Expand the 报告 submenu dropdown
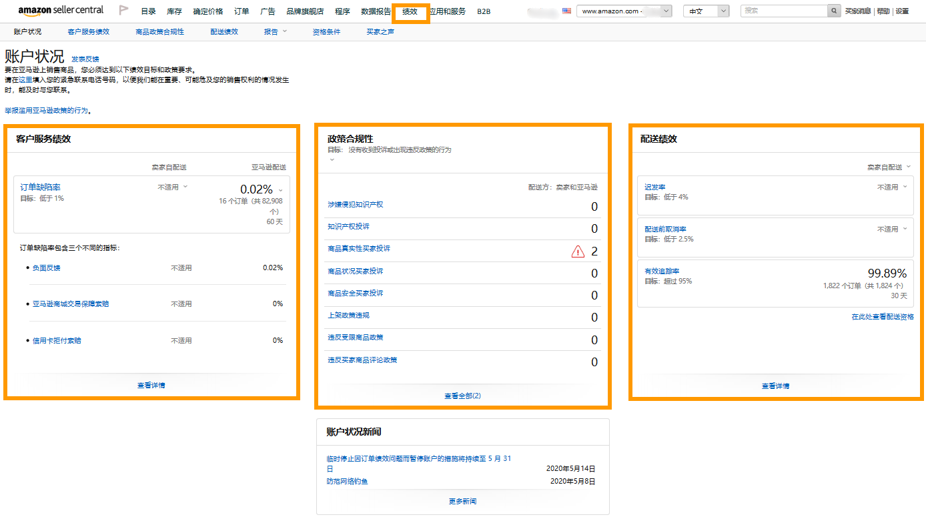The width and height of the screenshot is (926, 521). (285, 32)
